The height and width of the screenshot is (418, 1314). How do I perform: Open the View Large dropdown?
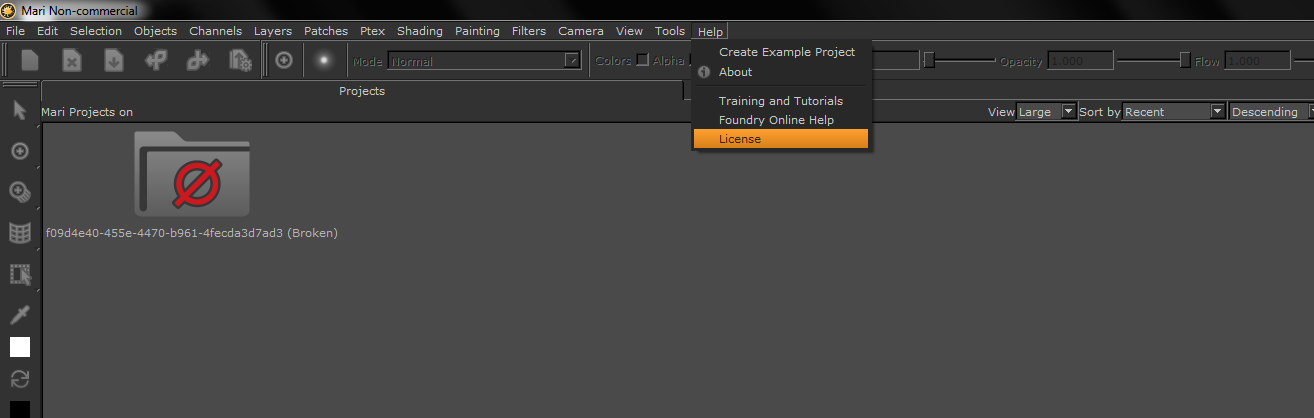coord(1046,112)
